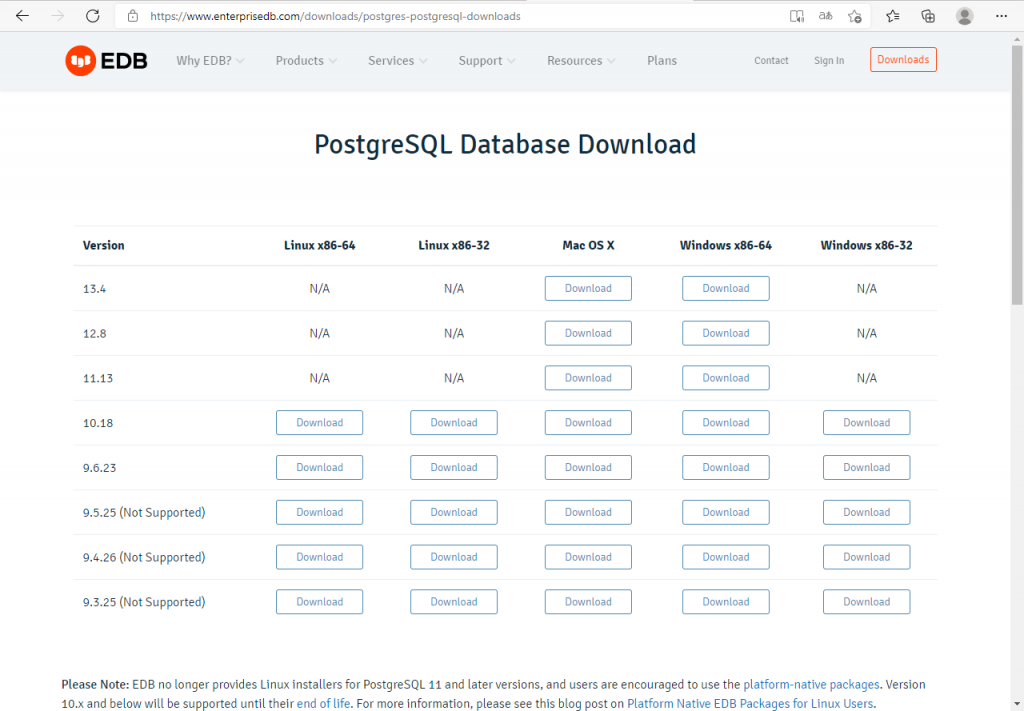Open the platform-native packages link
The height and width of the screenshot is (711, 1024).
[x=811, y=684]
